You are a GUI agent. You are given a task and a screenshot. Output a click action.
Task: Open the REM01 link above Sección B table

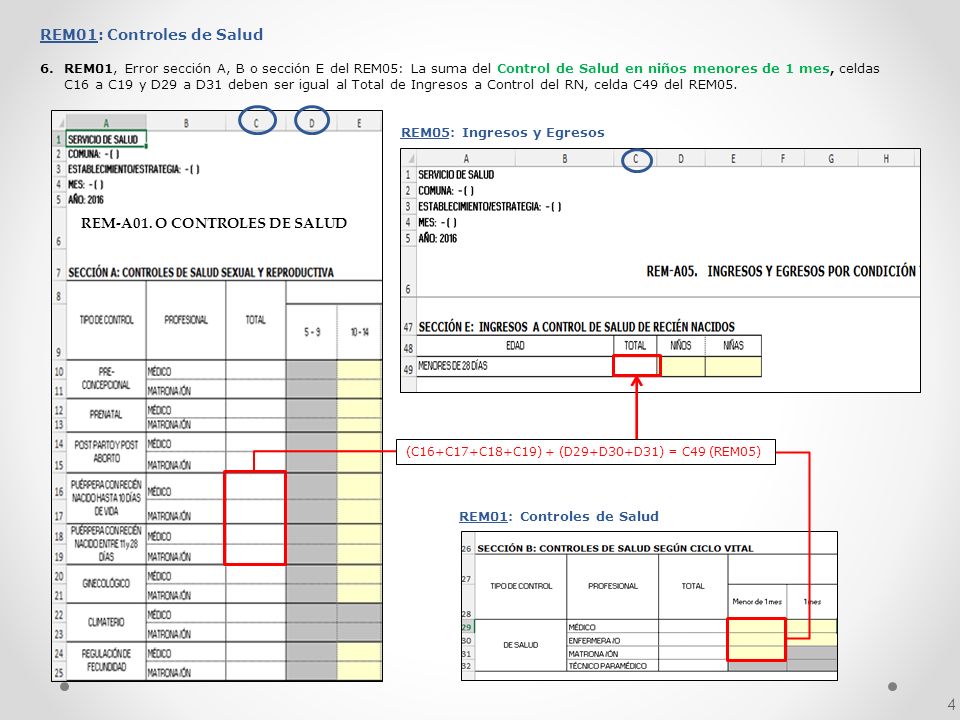[483, 517]
